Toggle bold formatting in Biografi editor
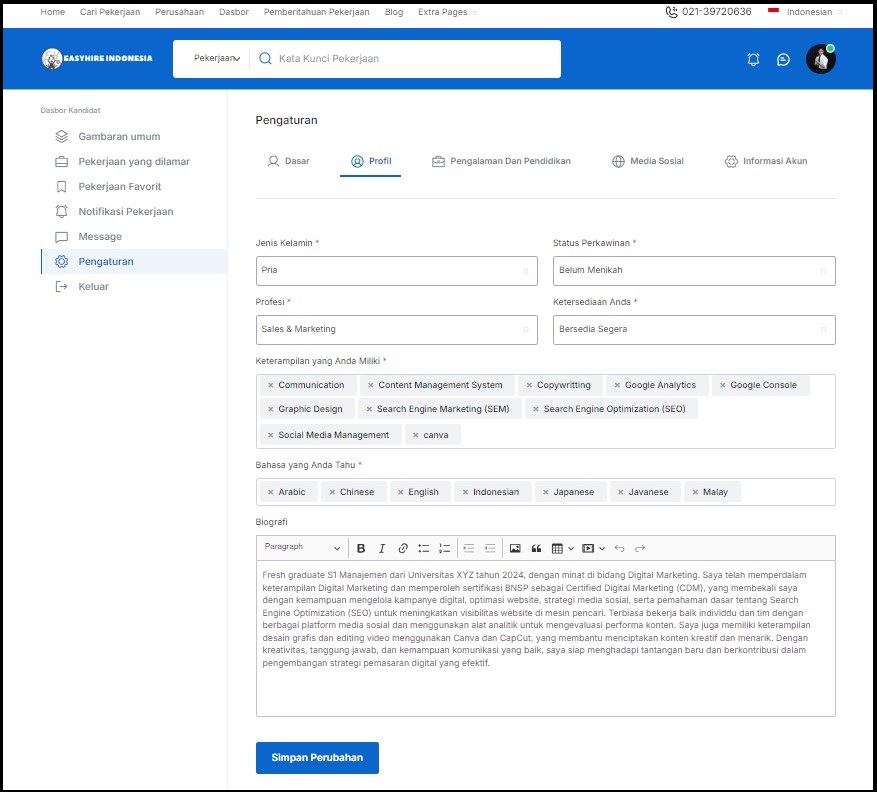877x792 pixels. 361,548
